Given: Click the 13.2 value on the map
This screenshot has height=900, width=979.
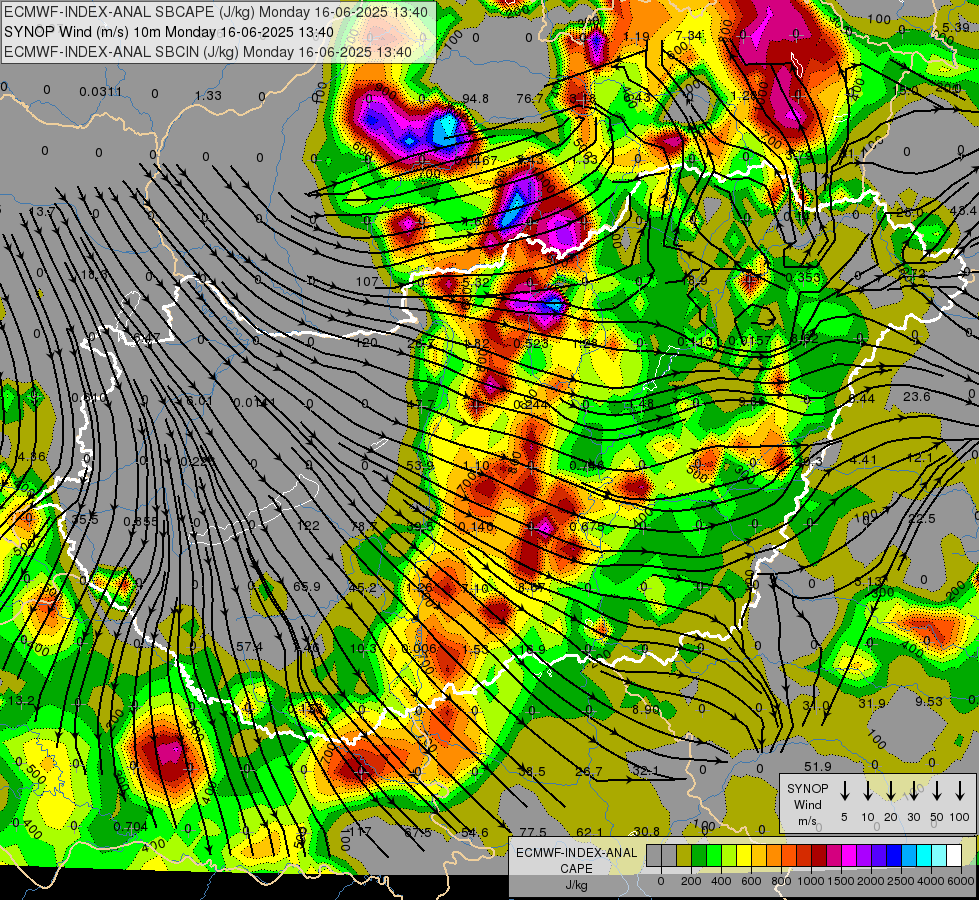Looking at the screenshot, I should pos(21,701).
